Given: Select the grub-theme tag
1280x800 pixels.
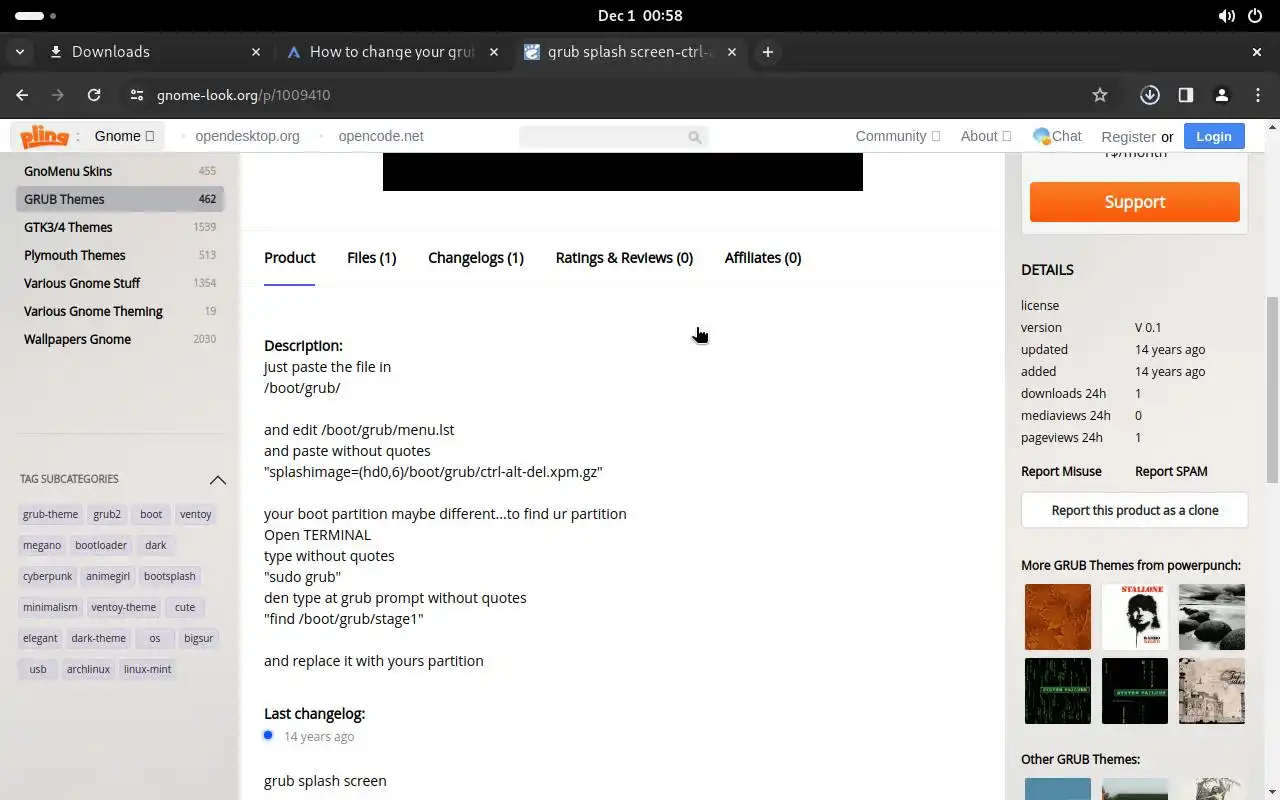Looking at the screenshot, I should click(x=50, y=514).
